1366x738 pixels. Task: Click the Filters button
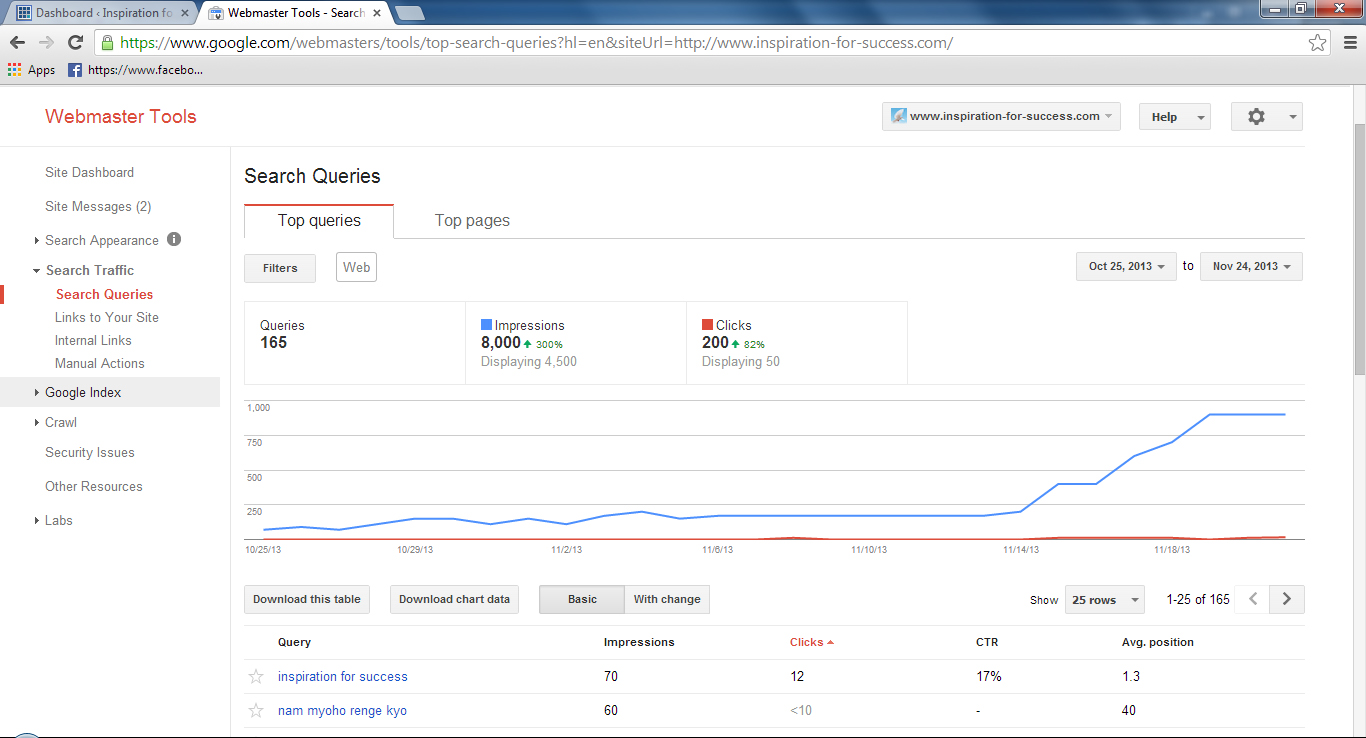click(280, 268)
